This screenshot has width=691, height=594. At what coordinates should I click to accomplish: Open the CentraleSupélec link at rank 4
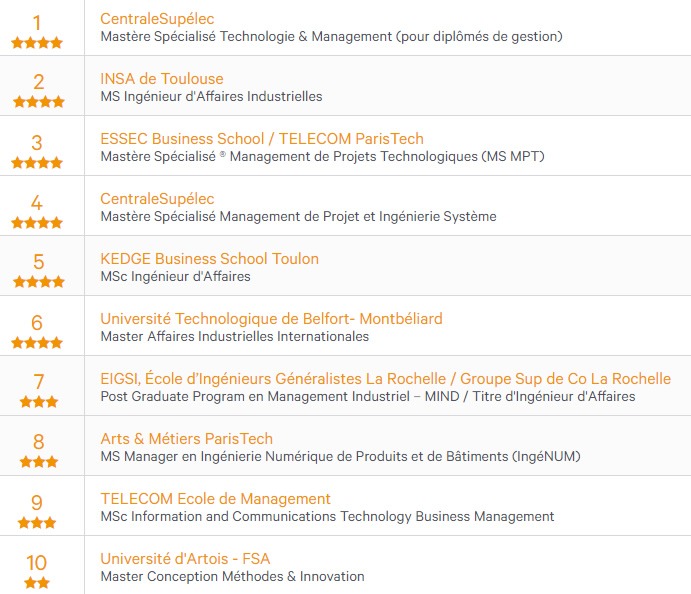[157, 199]
